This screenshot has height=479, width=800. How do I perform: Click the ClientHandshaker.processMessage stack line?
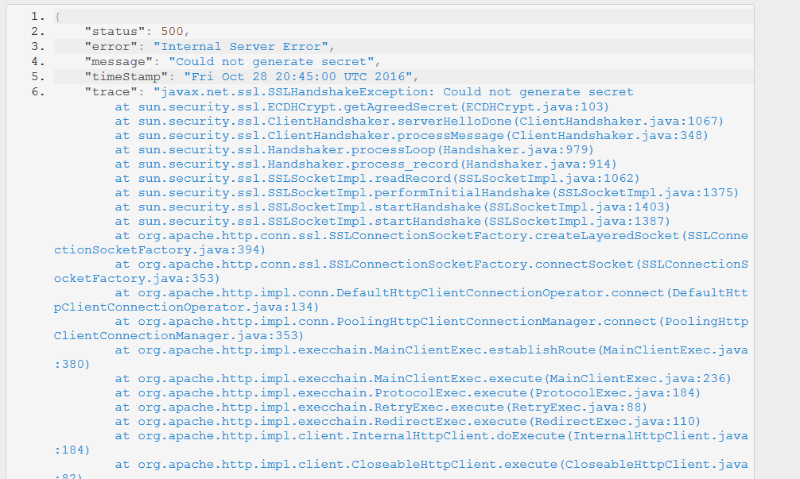point(411,135)
